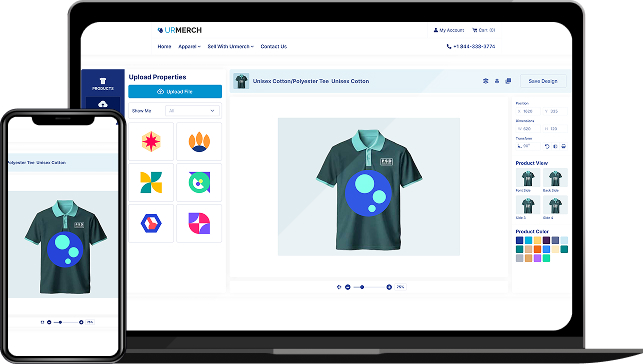Click the zoom out minus icon below the canvas
This screenshot has height=364, width=643.
click(348, 287)
